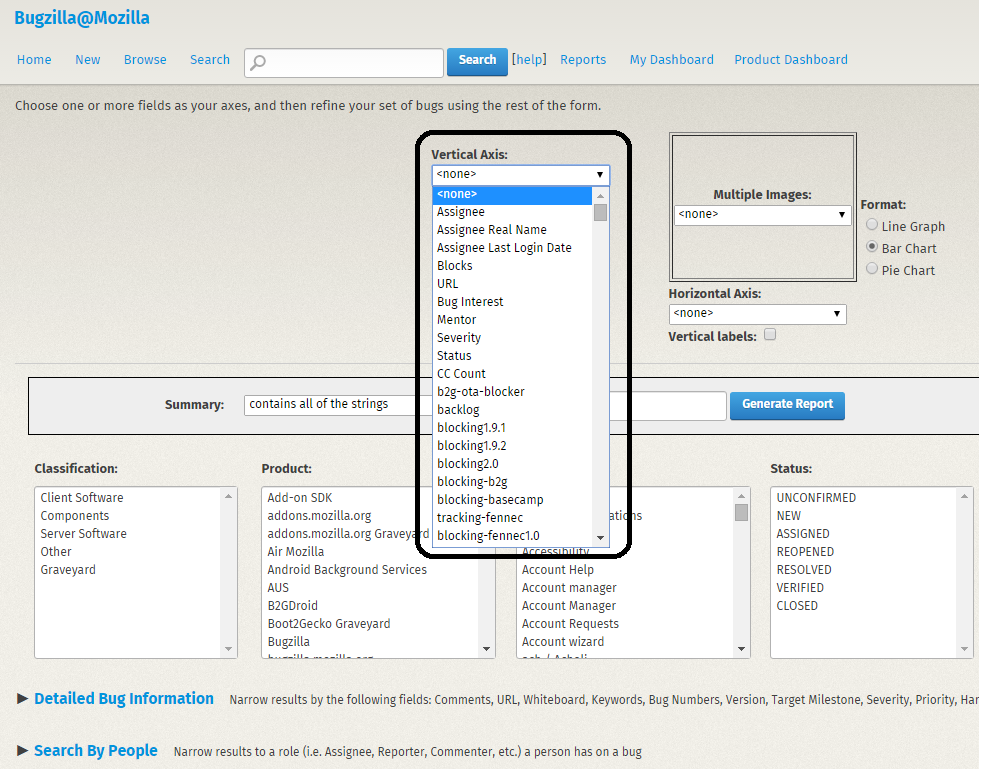Screen dimensions: 981x769
Task: Choose Assignee Last Login Date option
Action: [512, 248]
